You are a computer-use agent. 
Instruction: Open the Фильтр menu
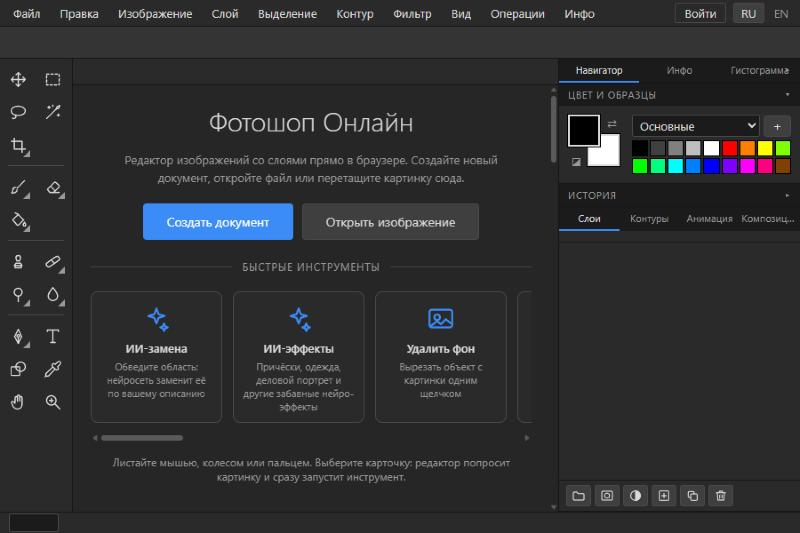pos(412,14)
